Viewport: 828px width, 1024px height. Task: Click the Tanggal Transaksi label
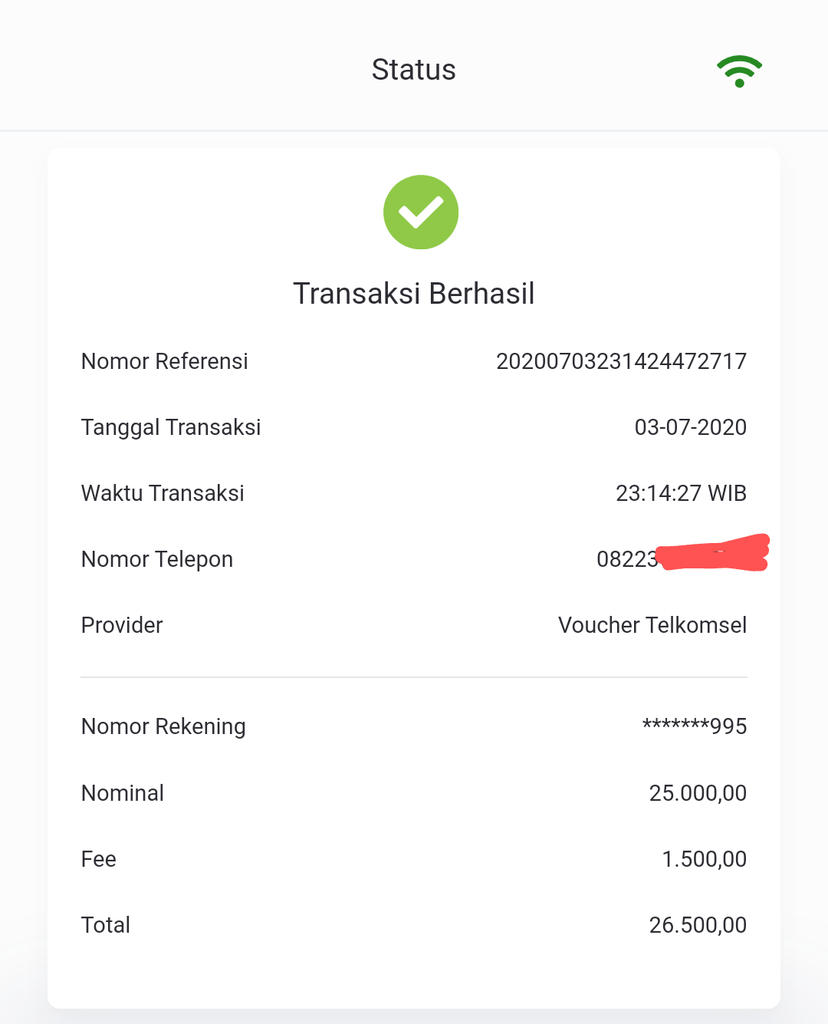[171, 427]
